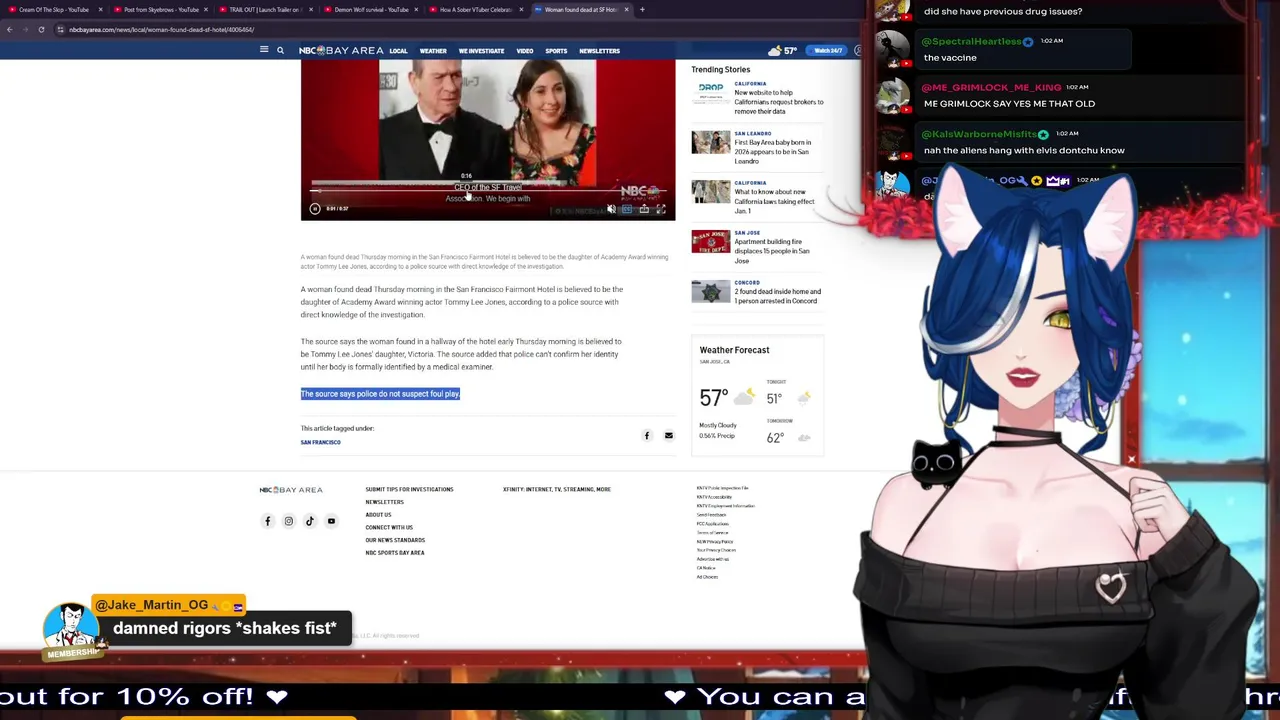Click browser back arrow
Viewport: 1280px width, 720px height.
click(9, 29)
